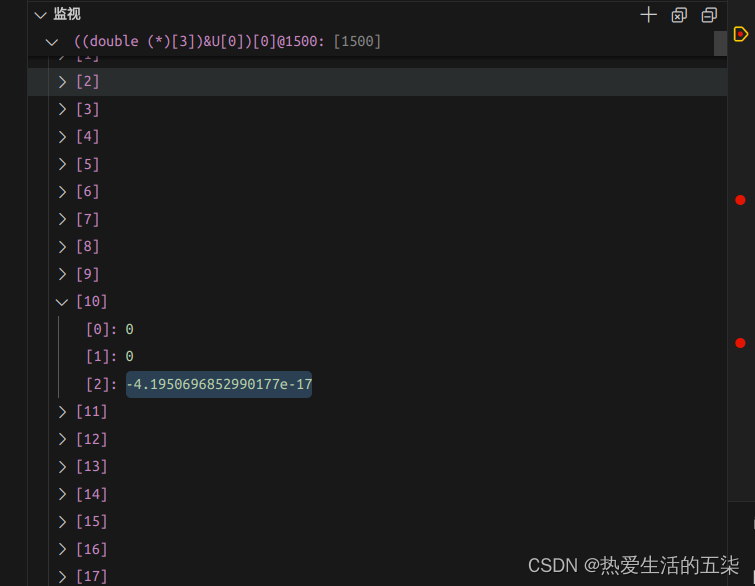Viewport: 755px width, 586px height.
Task: Expand array element [3]
Action: [62, 109]
